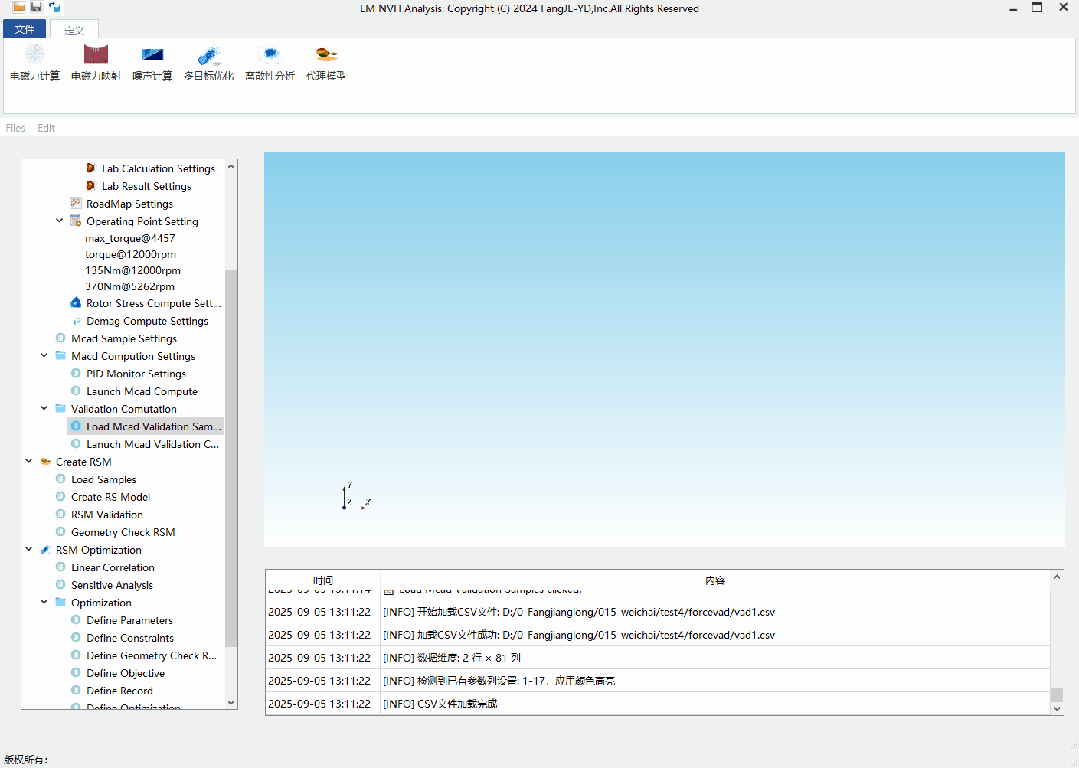Click the 电磁力计算 ribbon icon
Image resolution: width=1079 pixels, height=768 pixels.
(35, 55)
